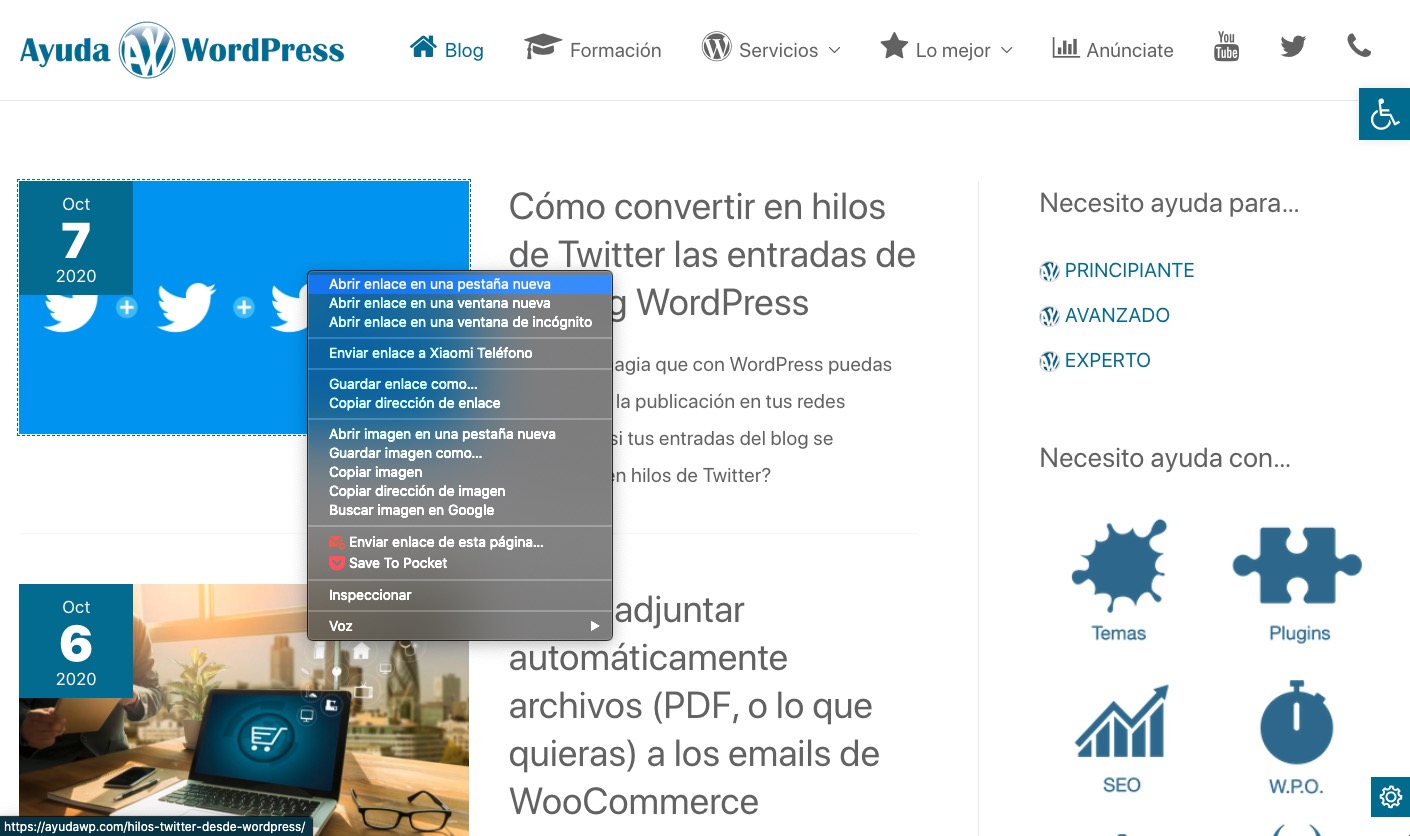This screenshot has height=836, width=1410.
Task: Open the PRINCIPIANTE help link
Action: click(1128, 271)
